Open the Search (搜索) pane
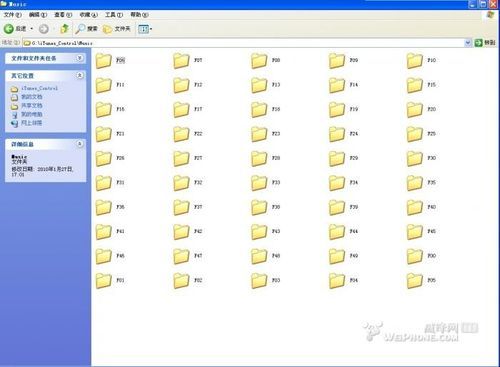This screenshot has width=500, height=367. (x=86, y=29)
